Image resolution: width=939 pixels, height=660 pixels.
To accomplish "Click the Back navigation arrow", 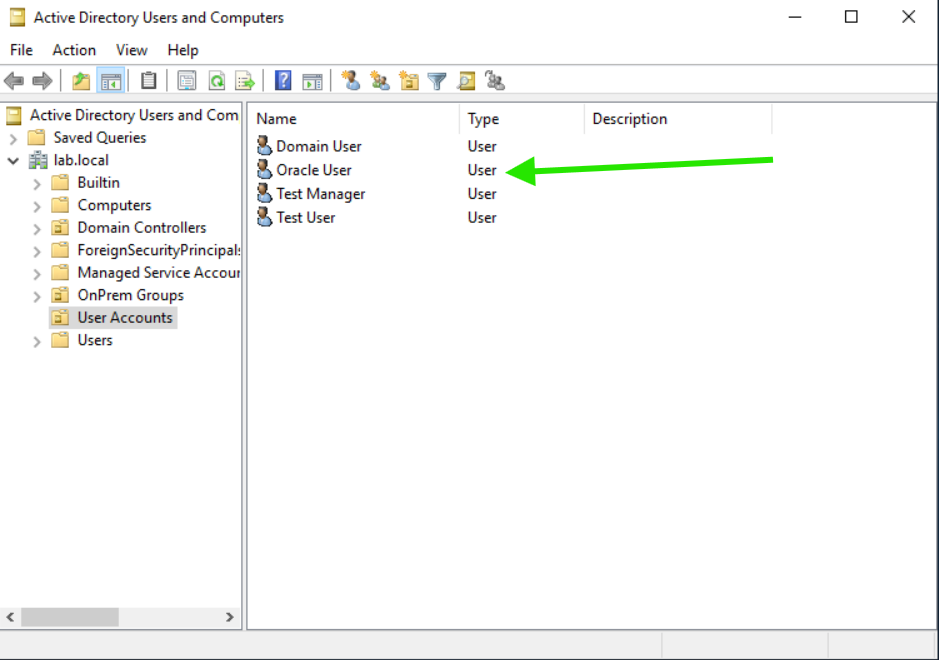I will (x=14, y=81).
